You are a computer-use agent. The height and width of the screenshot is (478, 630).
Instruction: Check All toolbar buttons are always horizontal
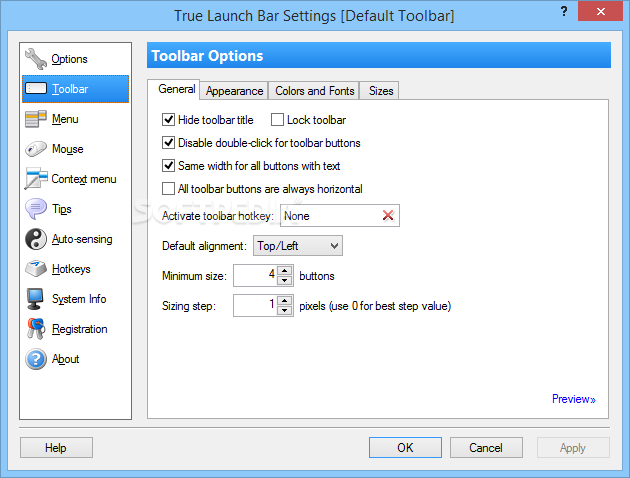(168, 188)
